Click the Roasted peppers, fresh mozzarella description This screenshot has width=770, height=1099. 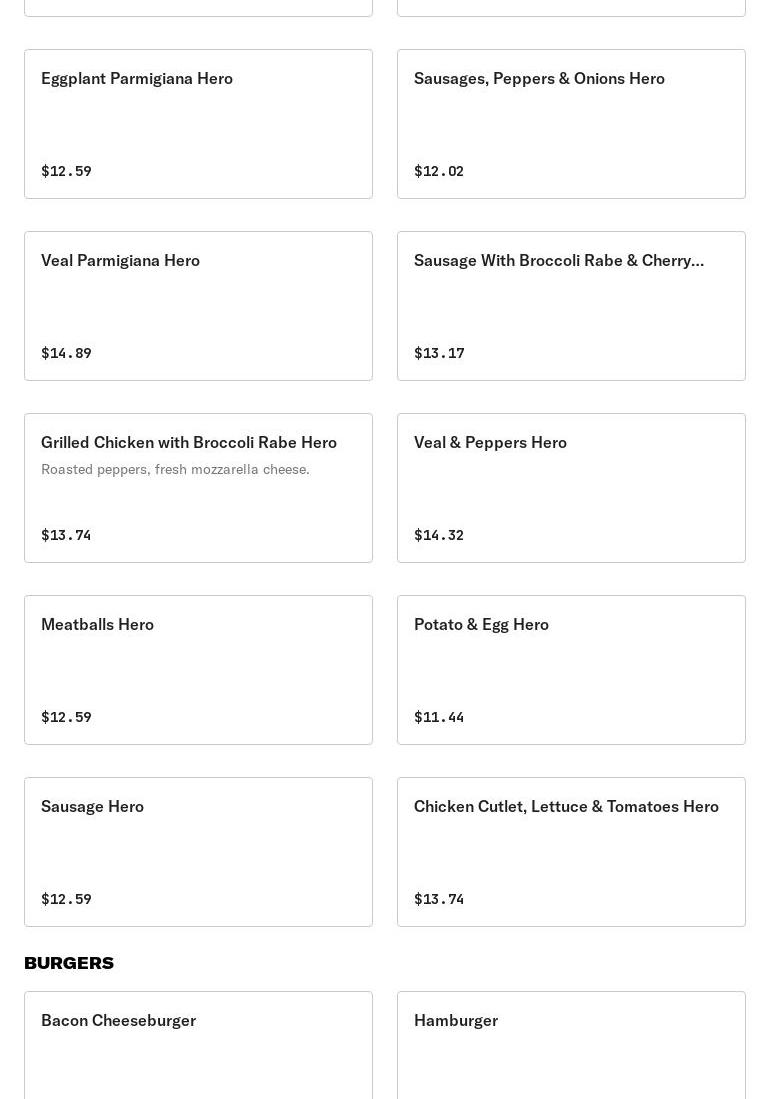pos(175,470)
